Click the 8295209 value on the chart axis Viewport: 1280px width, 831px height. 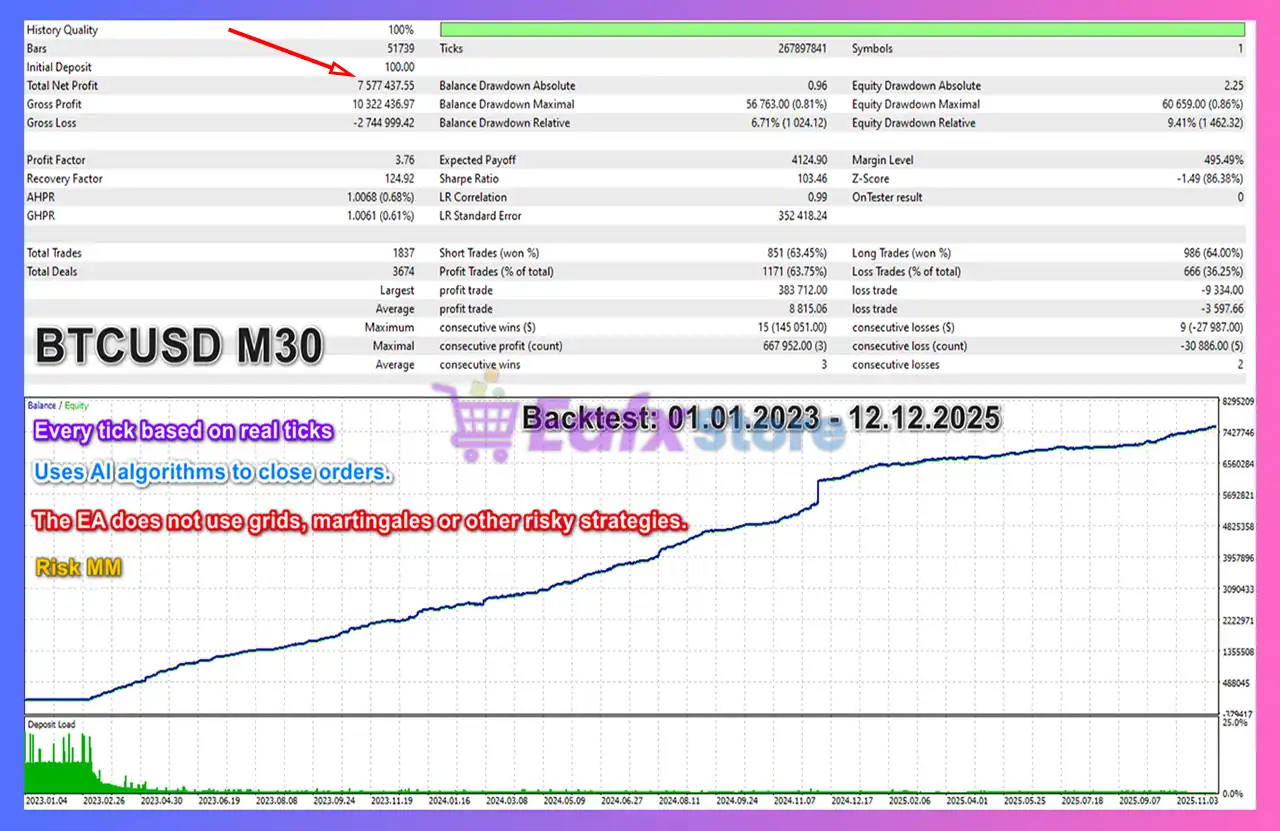pyautogui.click(x=1238, y=401)
